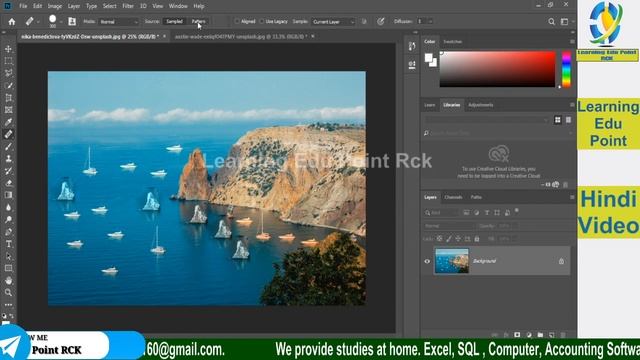Image resolution: width=640 pixels, height=360 pixels.
Task: Click the add layer mask icon
Action: [517, 335]
